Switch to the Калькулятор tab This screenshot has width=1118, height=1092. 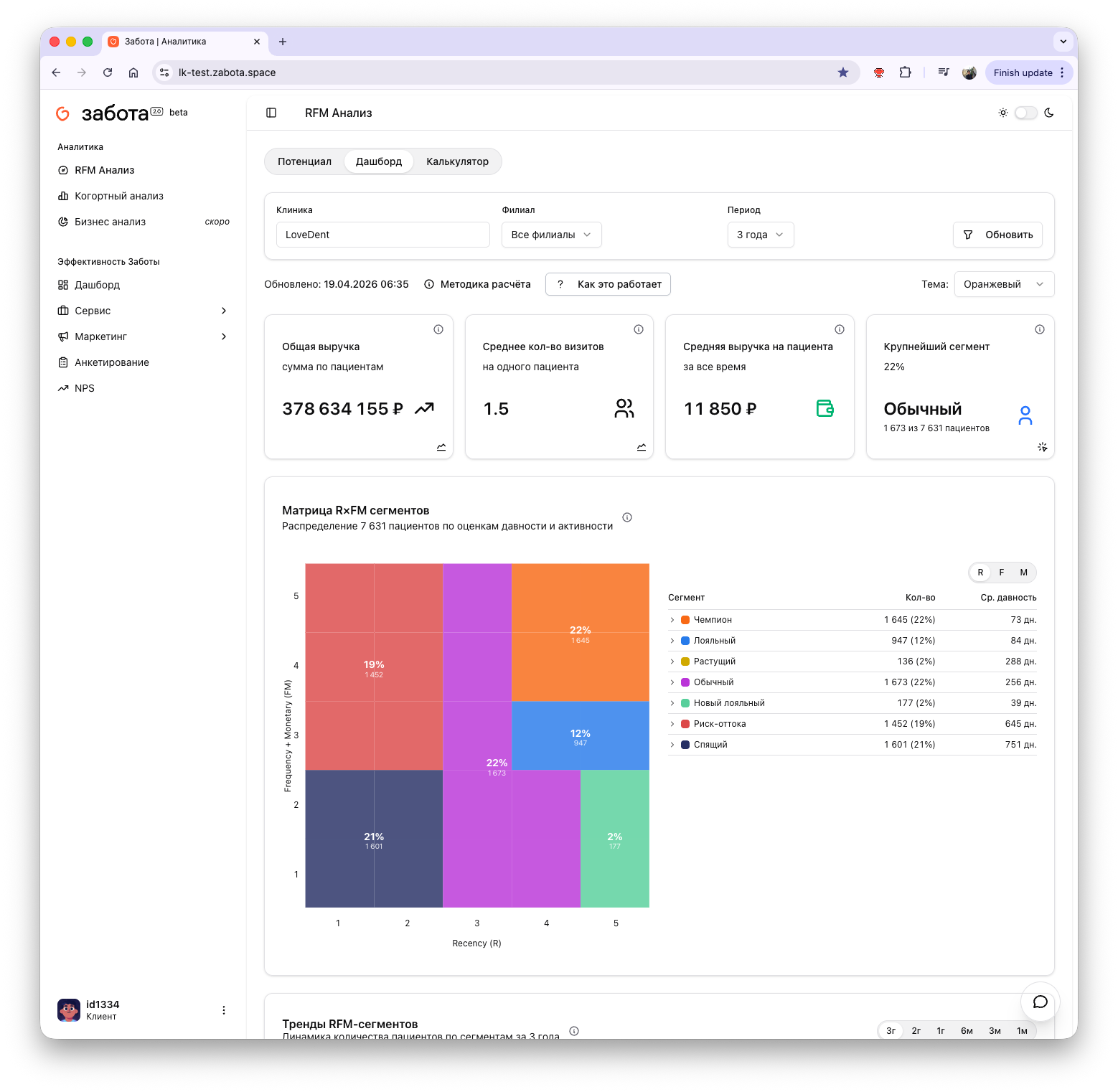tap(457, 161)
